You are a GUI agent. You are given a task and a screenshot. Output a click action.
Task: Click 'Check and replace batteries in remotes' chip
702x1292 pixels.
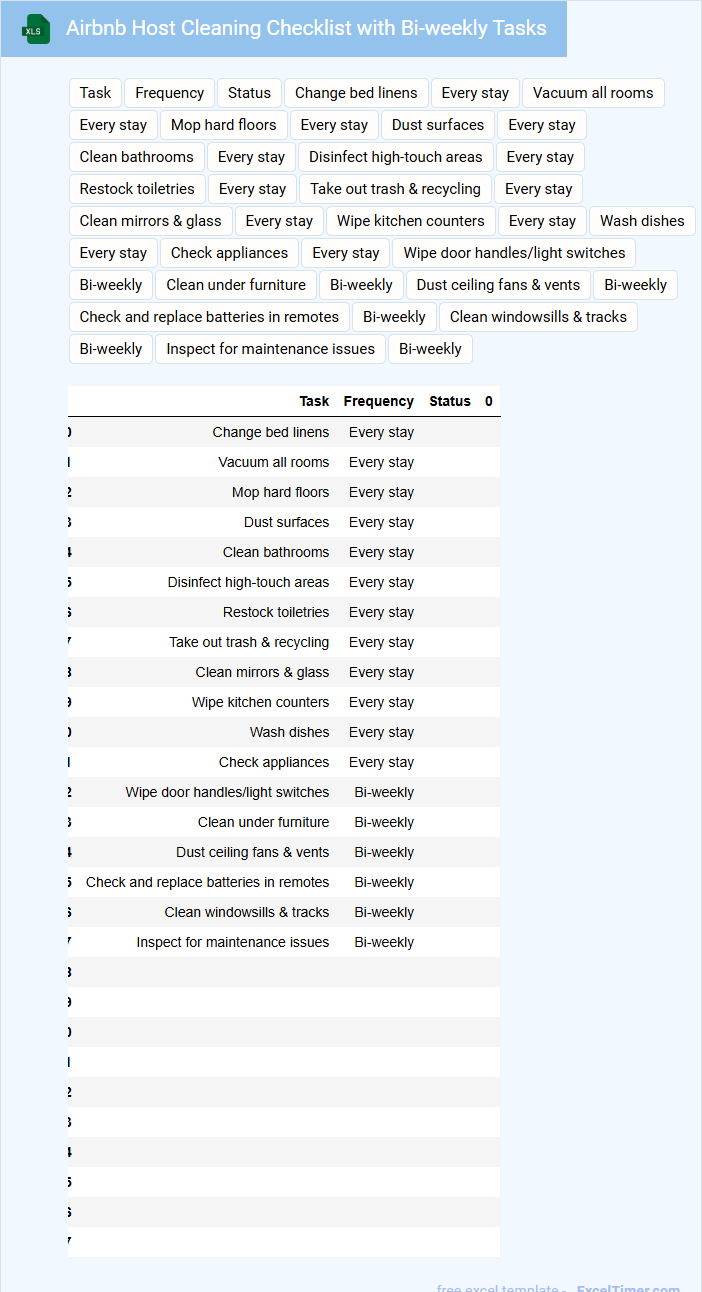(x=209, y=317)
